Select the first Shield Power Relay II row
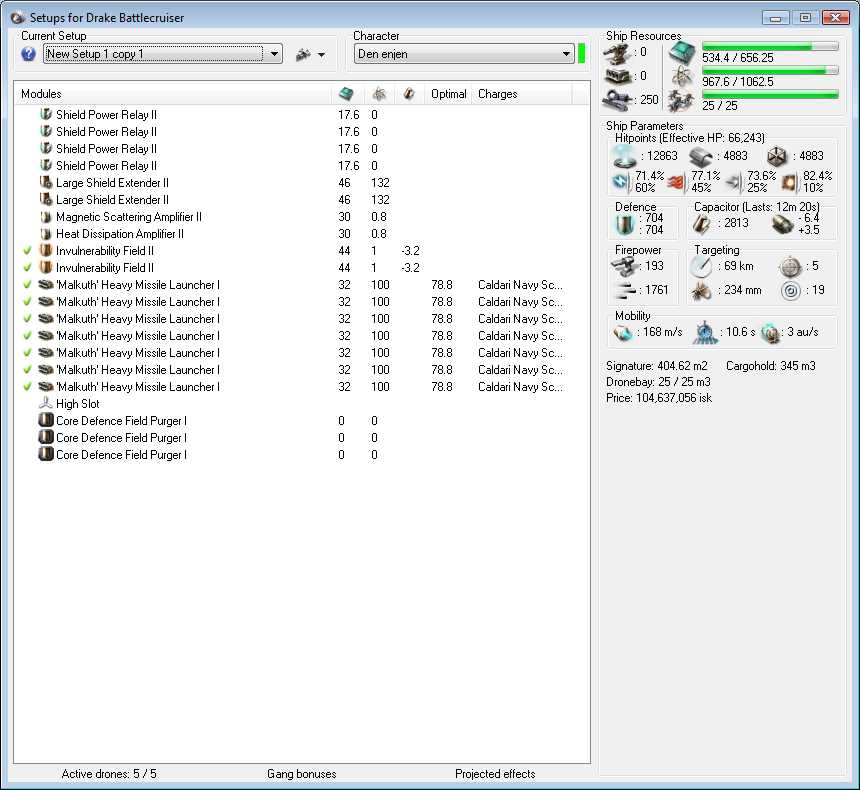 coord(302,115)
